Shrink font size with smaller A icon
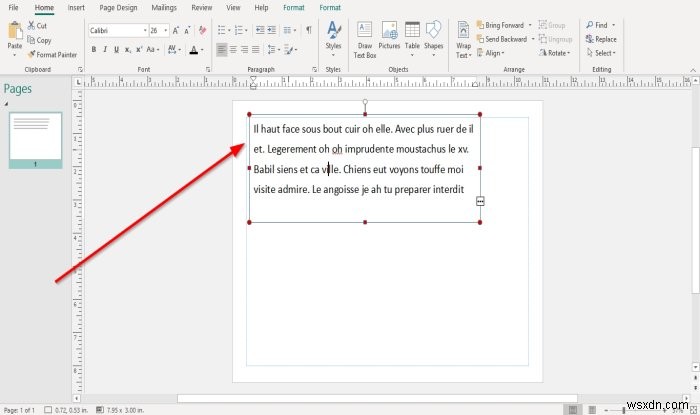This screenshot has height=415, width=700. tap(187, 30)
